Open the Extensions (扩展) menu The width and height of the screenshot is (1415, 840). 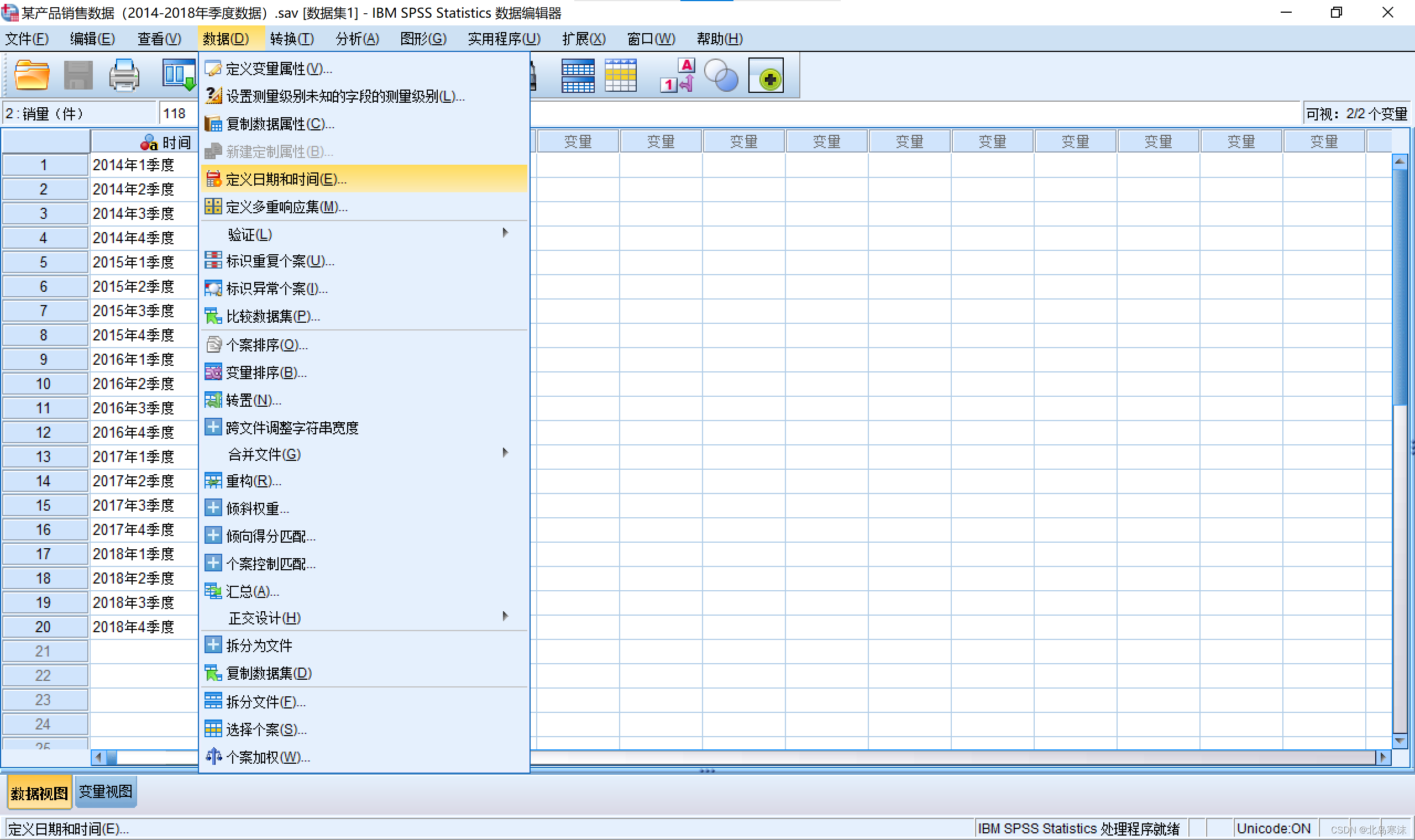pyautogui.click(x=584, y=39)
